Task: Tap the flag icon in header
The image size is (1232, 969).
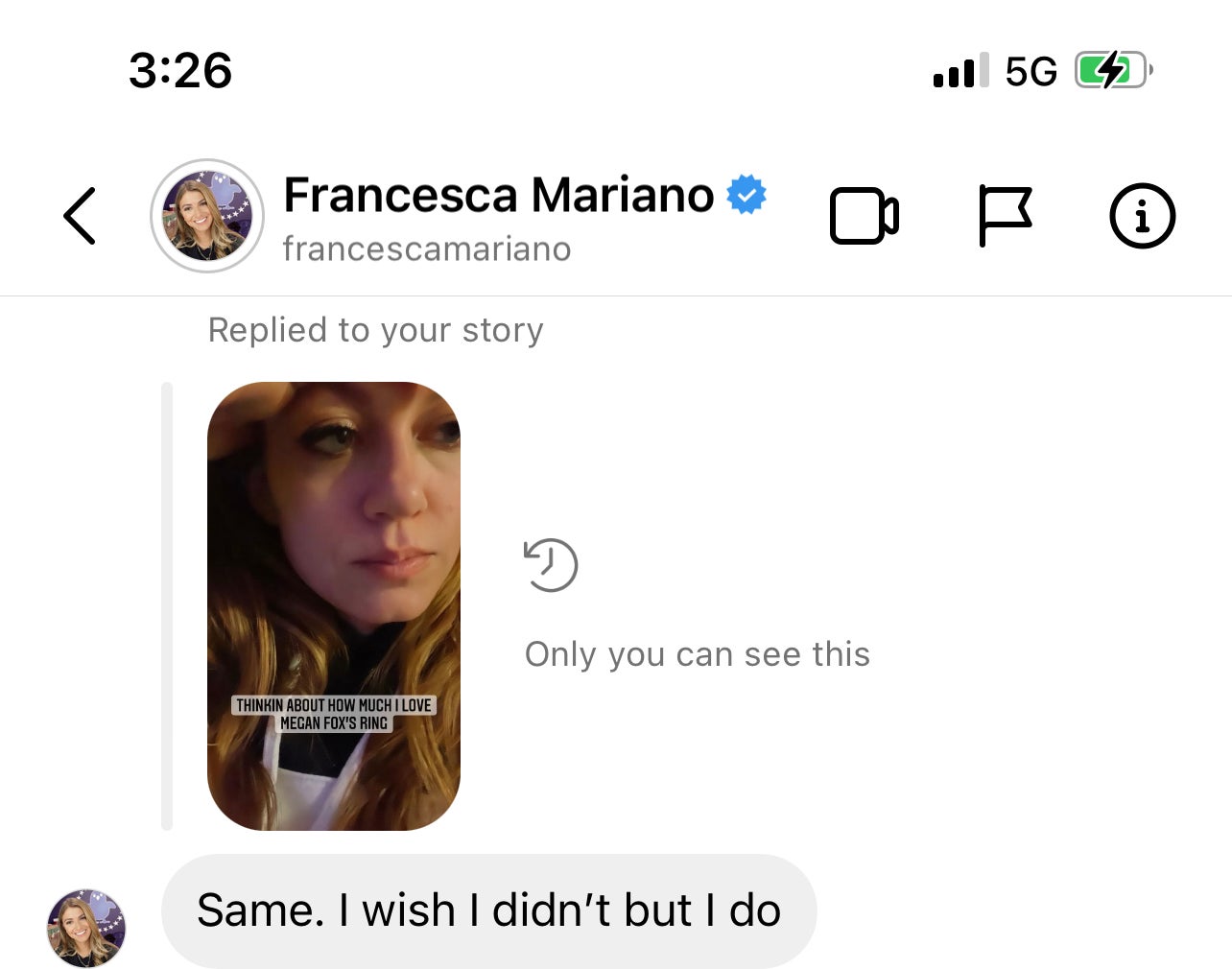Action: [1005, 216]
